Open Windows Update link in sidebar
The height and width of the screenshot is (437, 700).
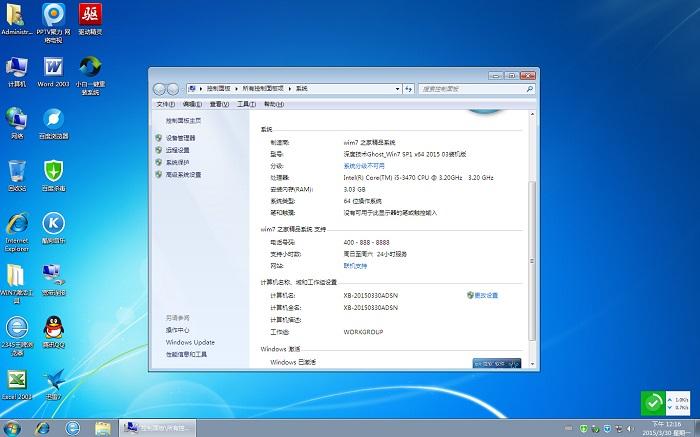(190, 342)
